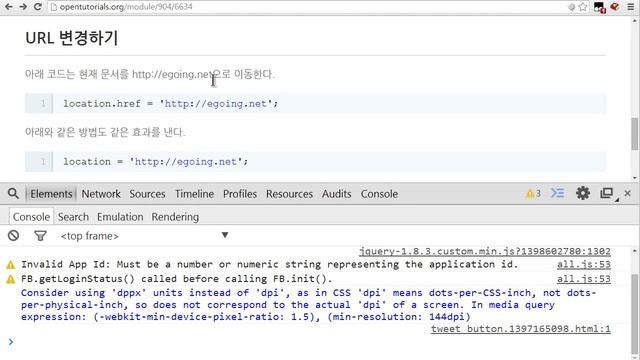
Task: Switch to the Timeline panel
Action: (x=194, y=194)
